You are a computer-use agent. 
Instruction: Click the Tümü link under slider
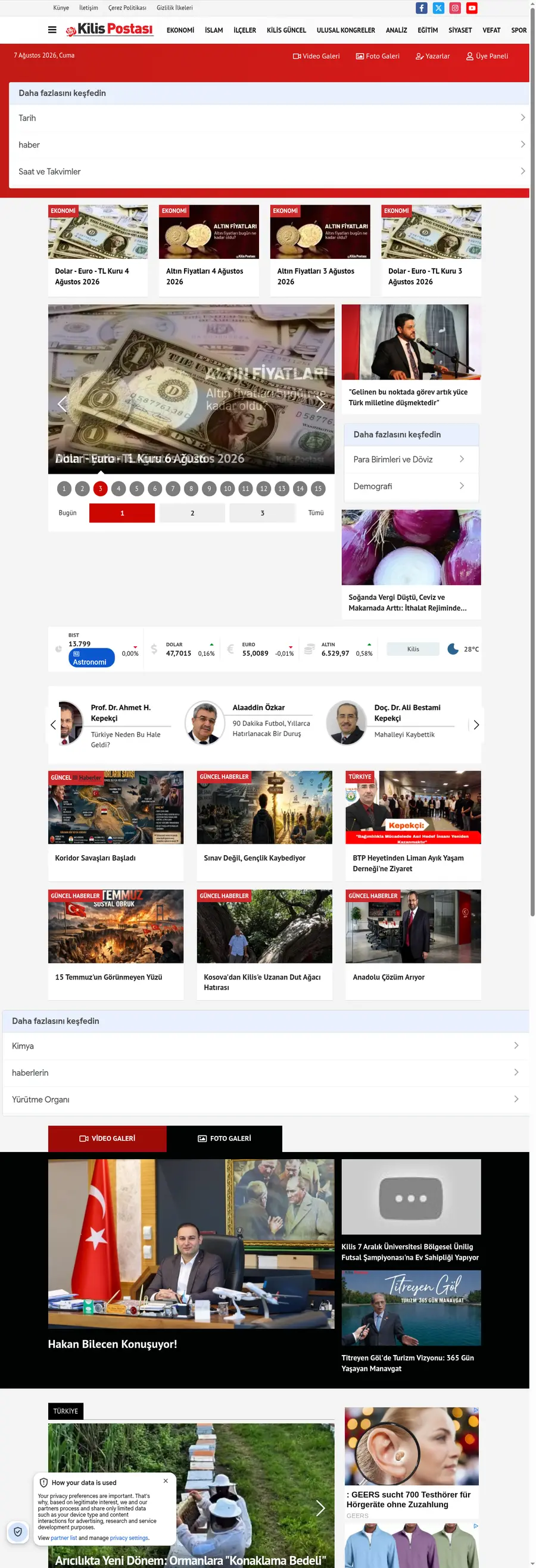316,512
